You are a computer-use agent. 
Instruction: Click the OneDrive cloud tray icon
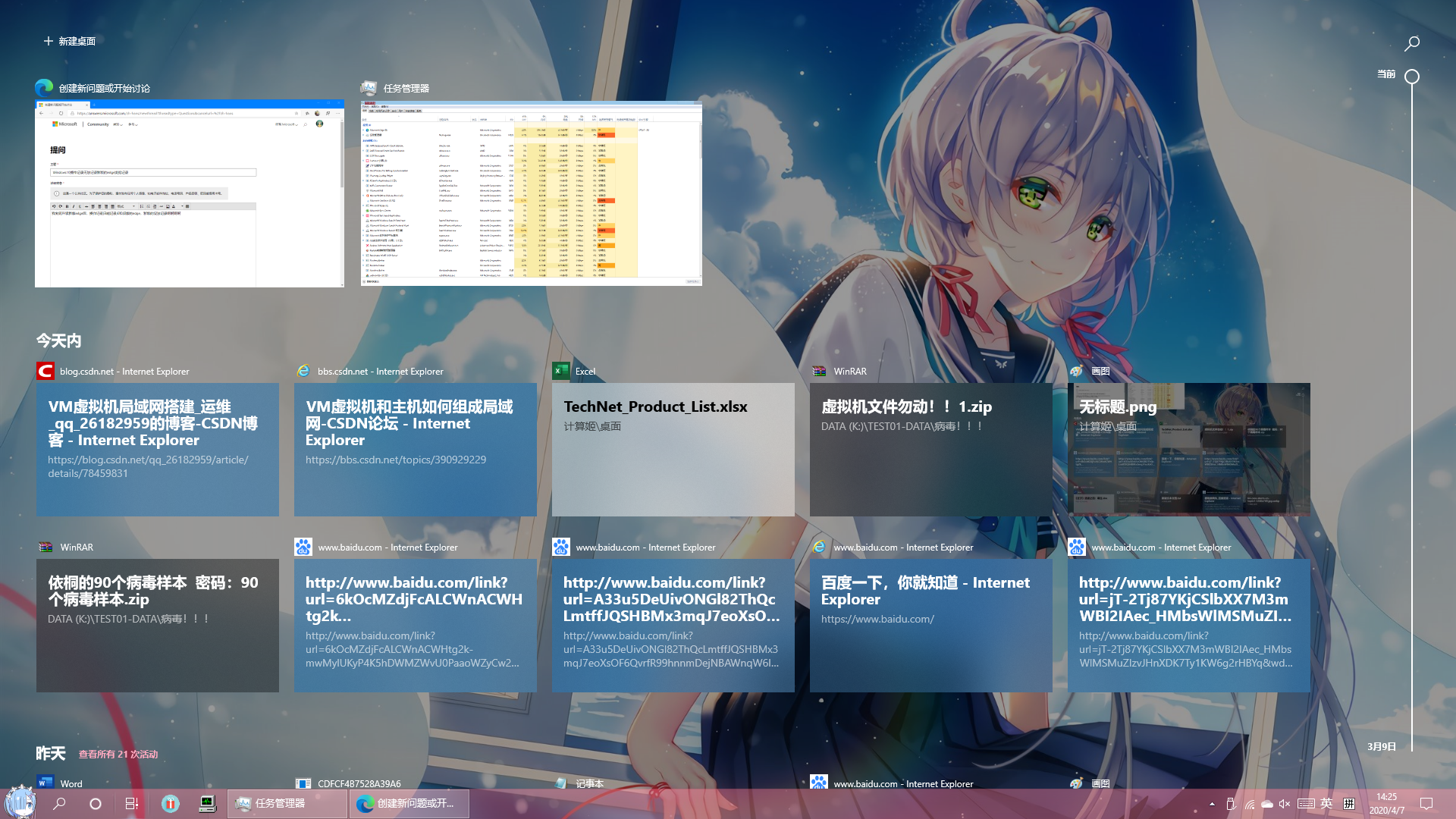(x=1267, y=804)
